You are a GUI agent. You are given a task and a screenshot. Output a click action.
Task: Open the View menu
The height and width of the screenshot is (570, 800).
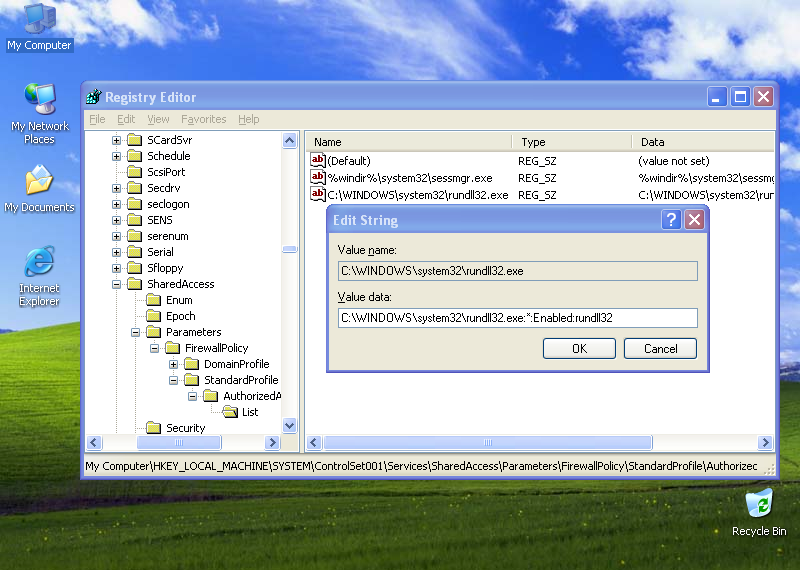pyautogui.click(x=158, y=119)
